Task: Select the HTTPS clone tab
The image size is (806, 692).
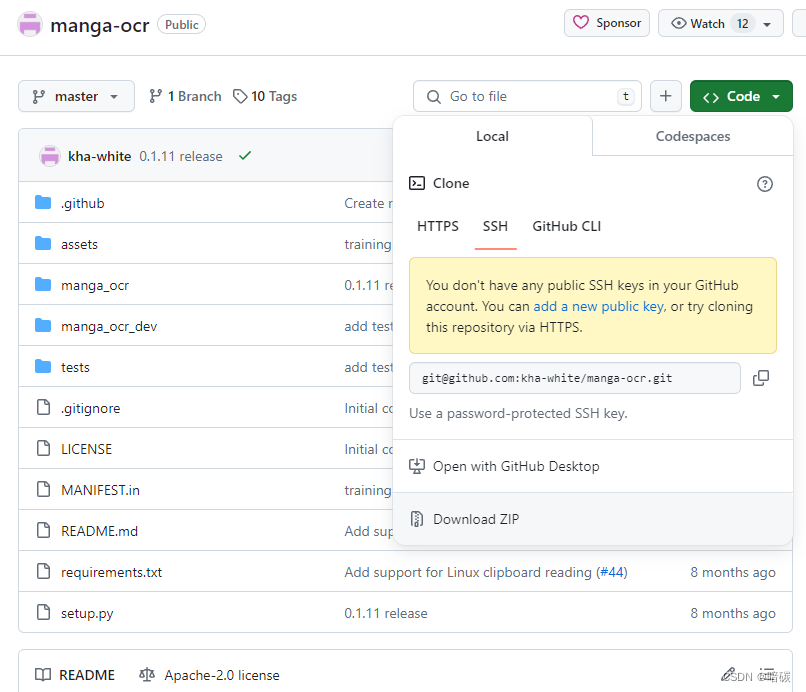Action: [x=437, y=226]
